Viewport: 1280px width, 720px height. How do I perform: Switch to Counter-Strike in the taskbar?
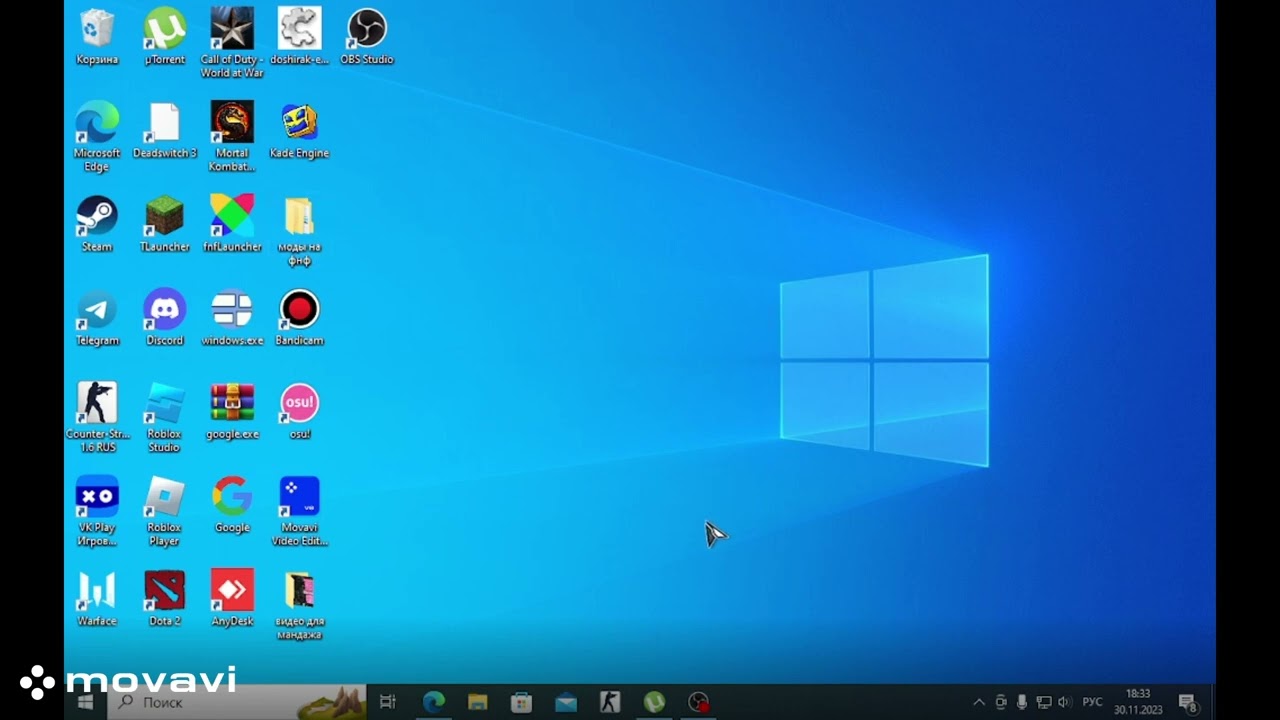[610, 702]
